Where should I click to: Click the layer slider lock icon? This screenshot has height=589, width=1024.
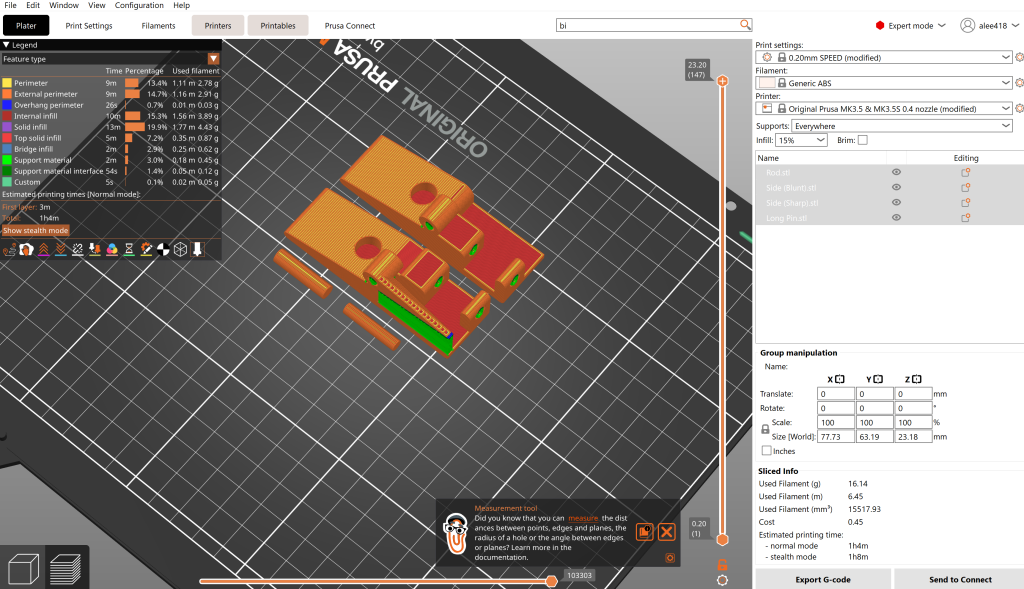tap(722, 565)
